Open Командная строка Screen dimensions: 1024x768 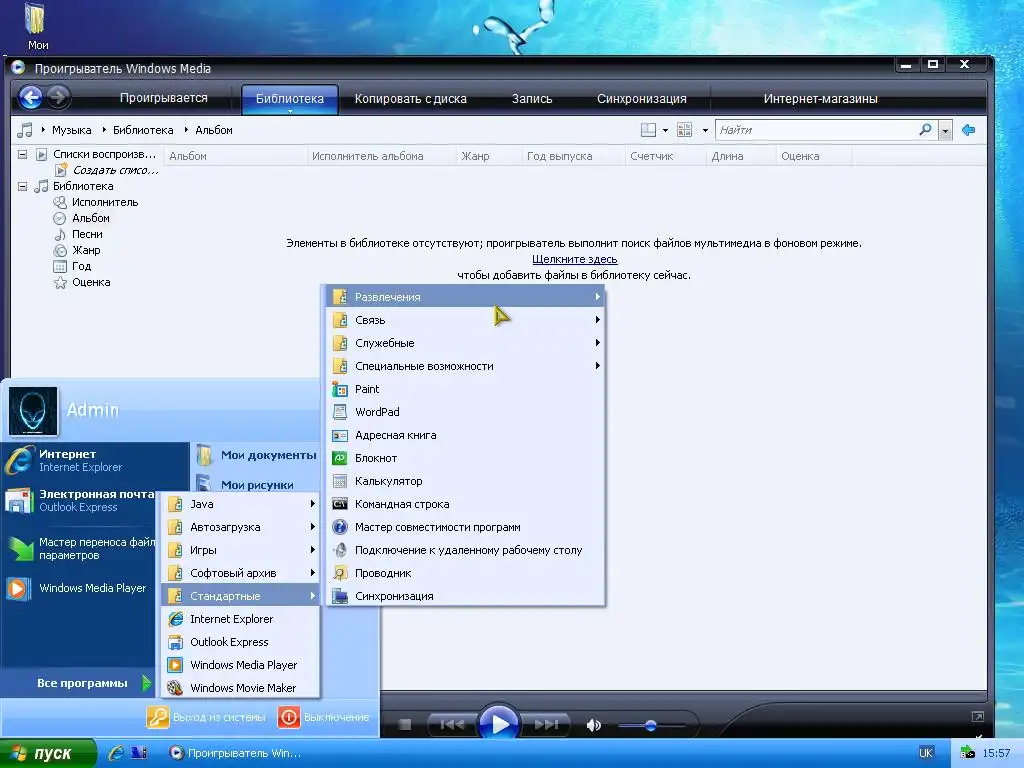pos(465,504)
